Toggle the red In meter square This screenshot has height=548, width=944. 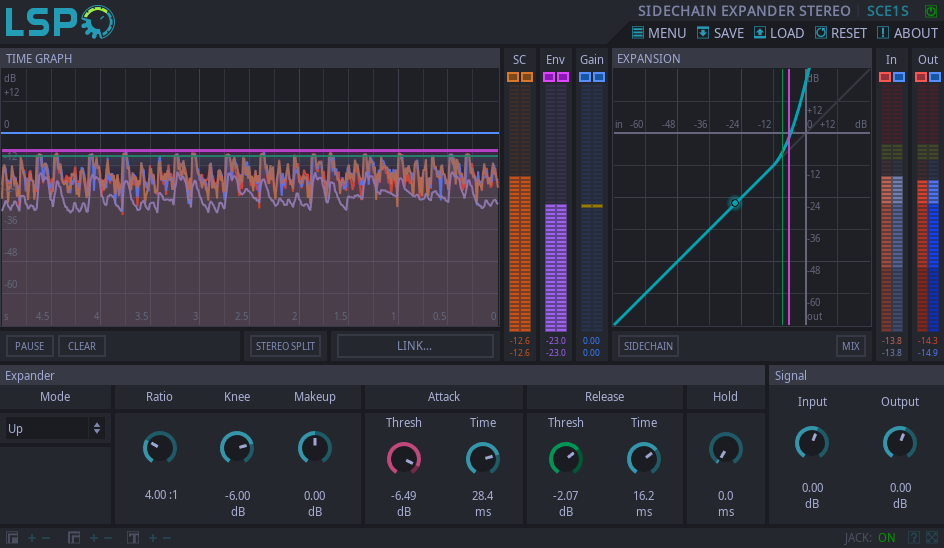[x=885, y=77]
